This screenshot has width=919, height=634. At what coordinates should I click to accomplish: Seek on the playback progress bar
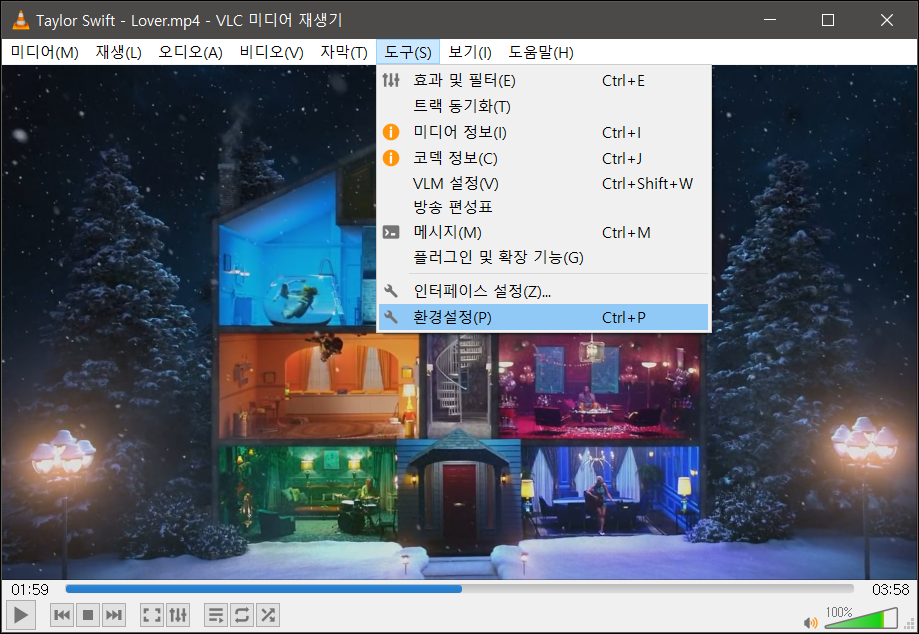tap(460, 588)
